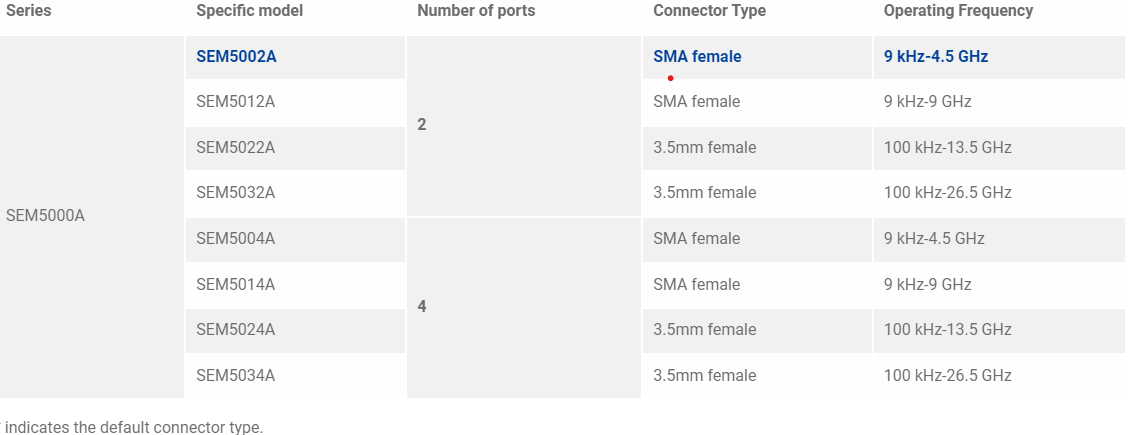This screenshot has height=435, width=1144.
Task: Click 3.5mm female connector for SEM5022A
Action: [x=704, y=147]
